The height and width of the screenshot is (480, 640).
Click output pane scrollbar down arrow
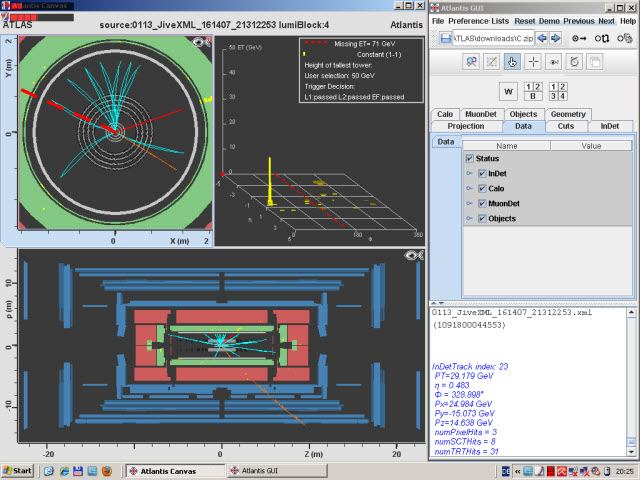[x=631, y=451]
